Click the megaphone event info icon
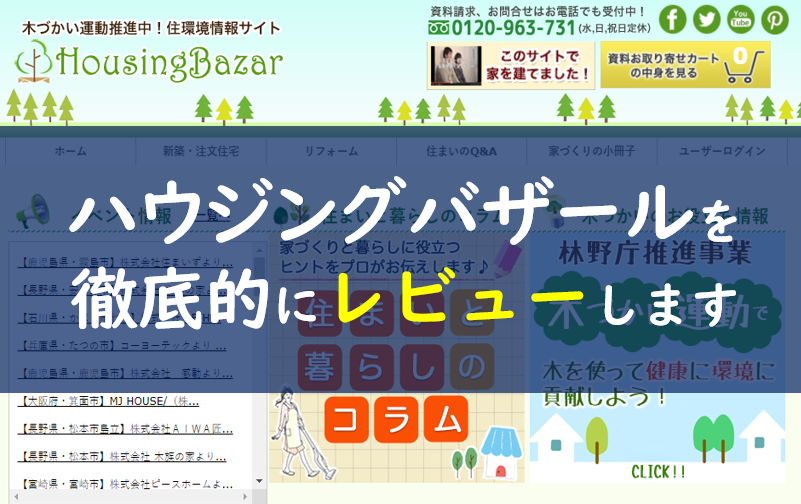The height and width of the screenshot is (504, 801). tap(33, 211)
